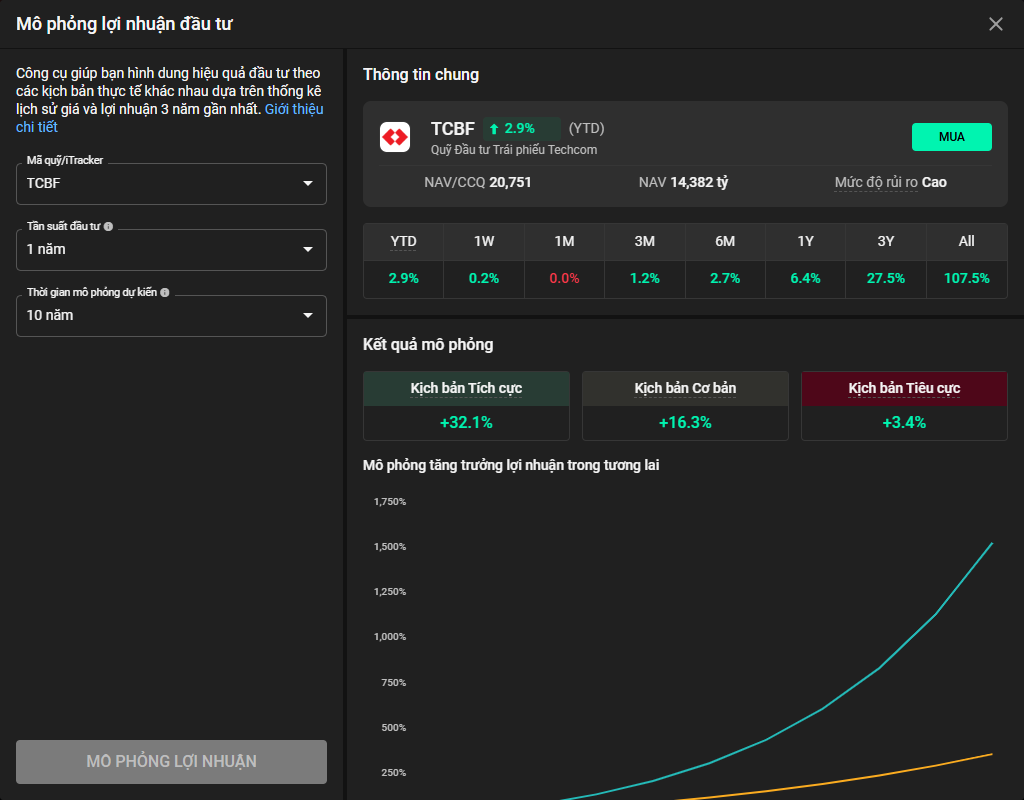Select the 3Y period column

pos(886,242)
